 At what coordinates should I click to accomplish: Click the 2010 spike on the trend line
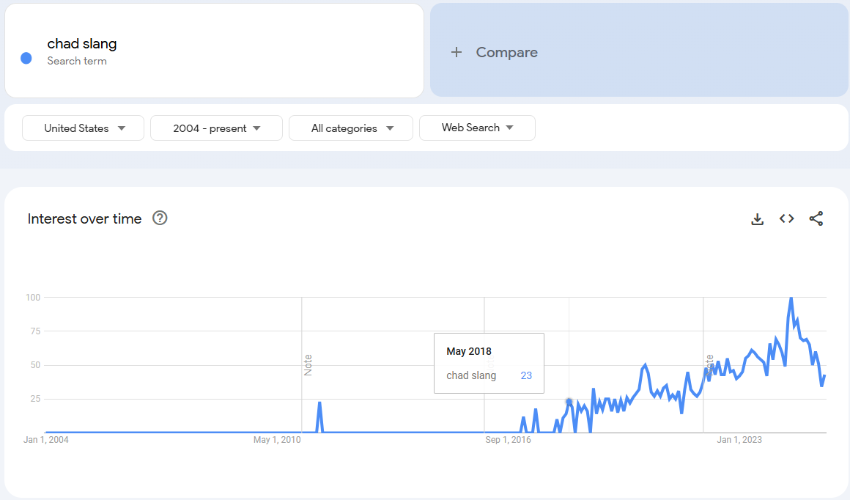point(320,403)
